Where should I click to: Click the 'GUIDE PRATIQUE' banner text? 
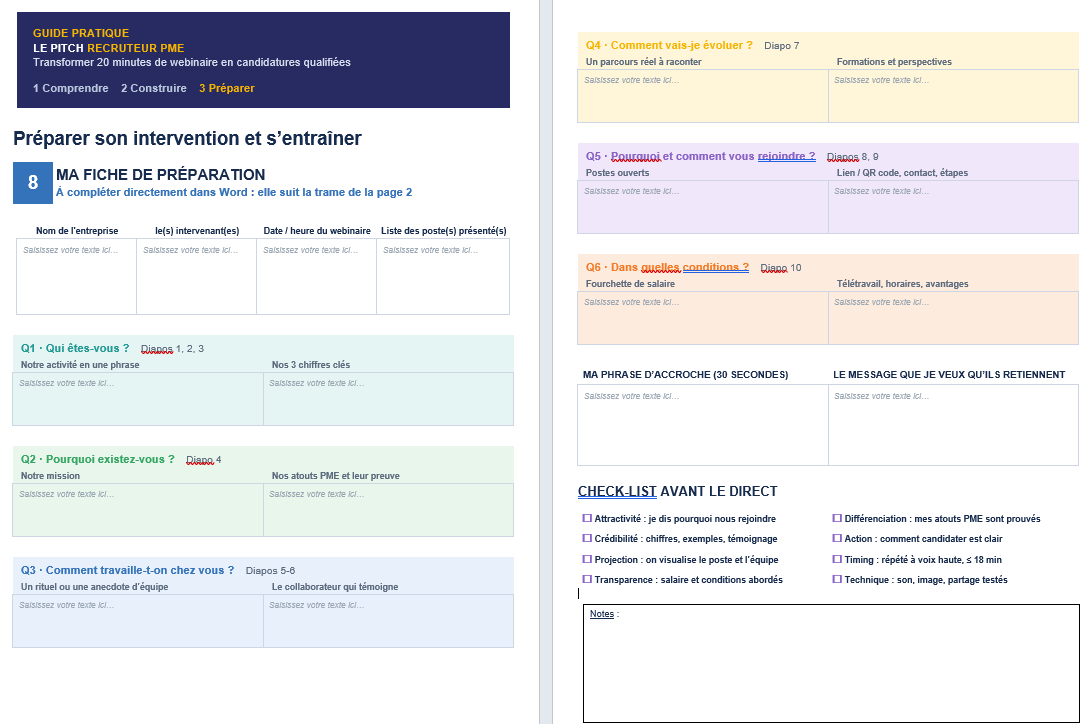click(81, 33)
